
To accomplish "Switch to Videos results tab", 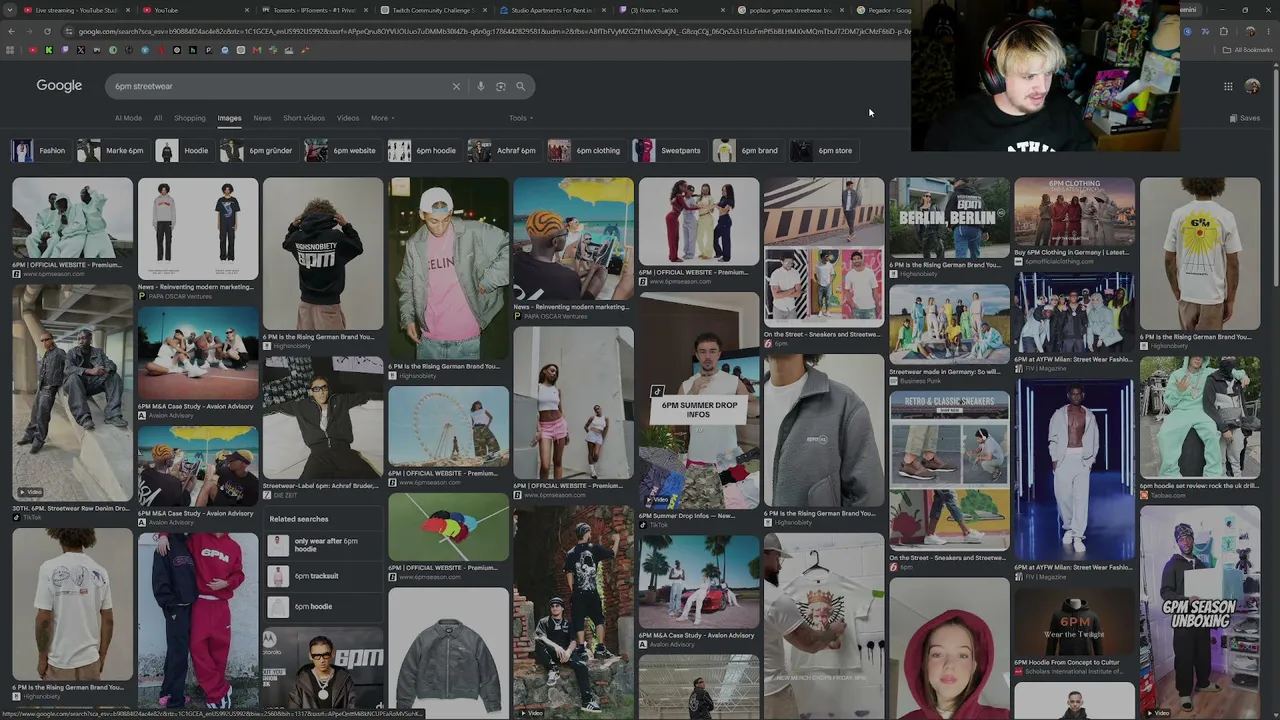I will click(348, 118).
